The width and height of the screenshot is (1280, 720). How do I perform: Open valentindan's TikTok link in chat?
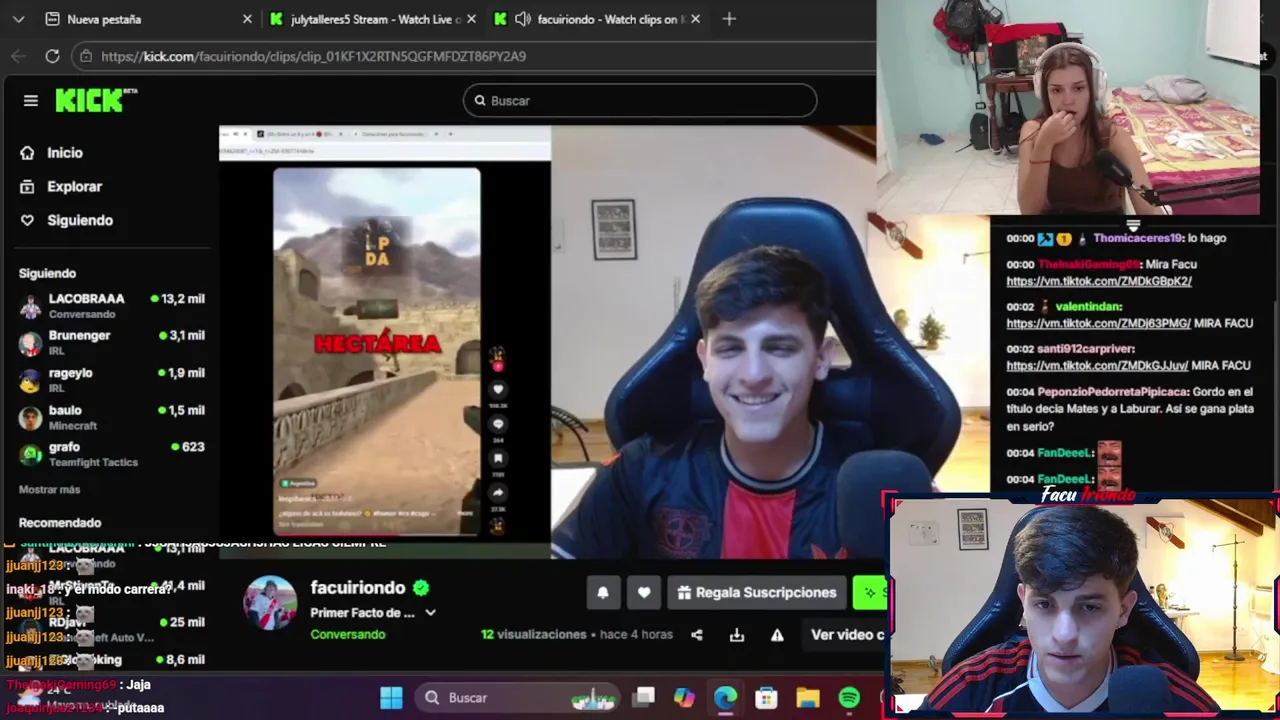click(1098, 324)
